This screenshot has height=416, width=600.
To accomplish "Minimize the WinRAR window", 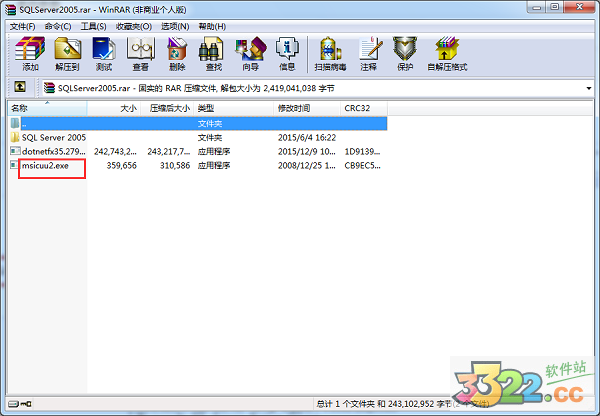I will [x=536, y=7].
